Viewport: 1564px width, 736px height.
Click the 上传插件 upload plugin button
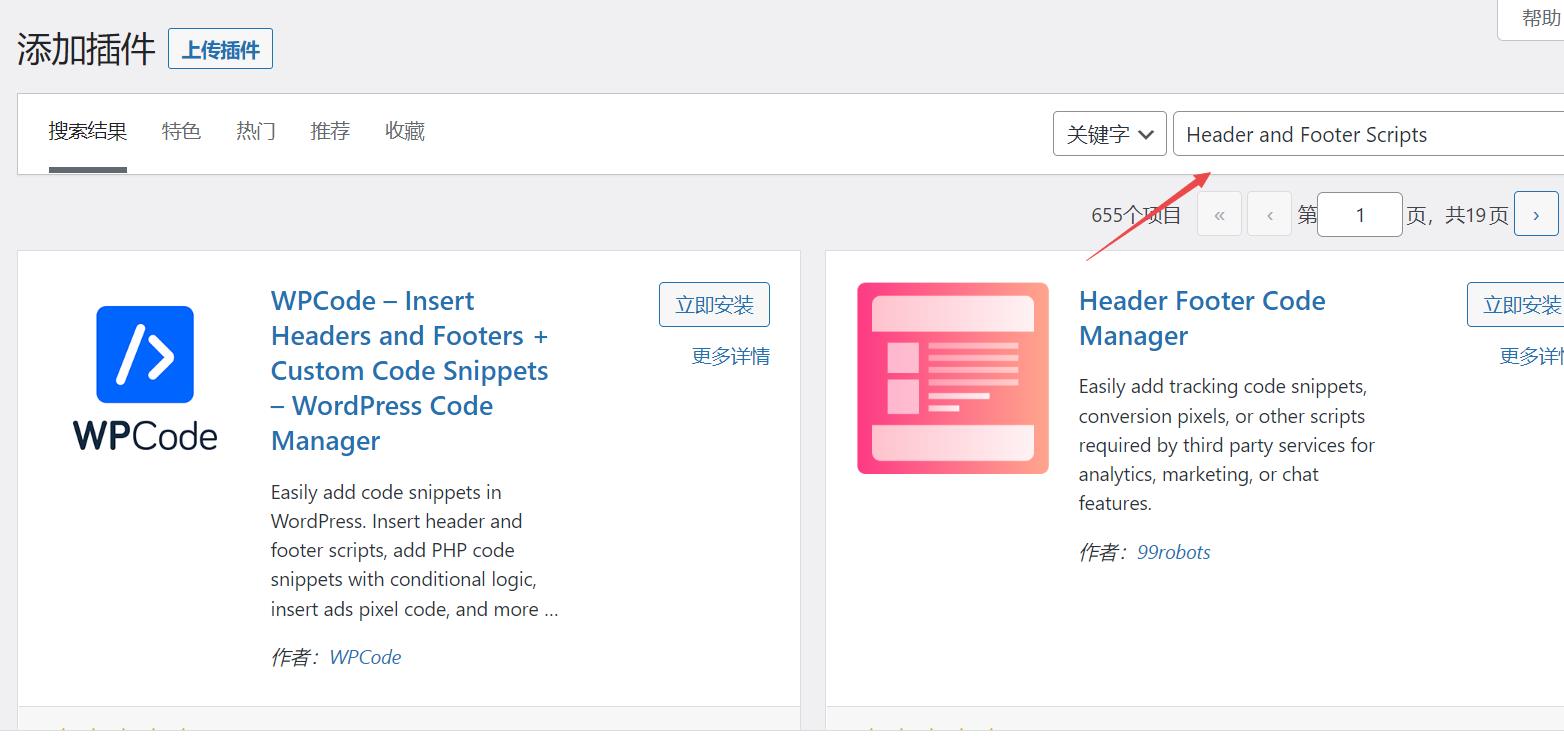[x=220, y=50]
